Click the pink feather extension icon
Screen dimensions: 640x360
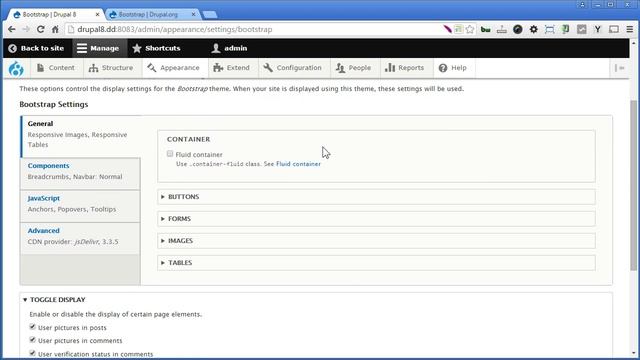pyautogui.click(x=447, y=29)
